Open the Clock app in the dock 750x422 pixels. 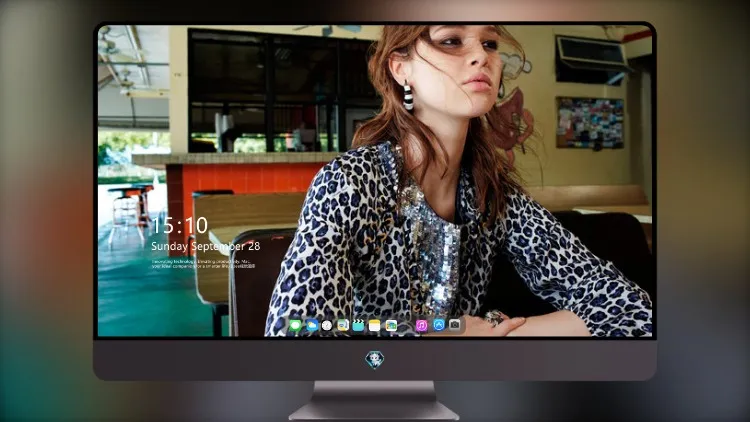point(327,325)
